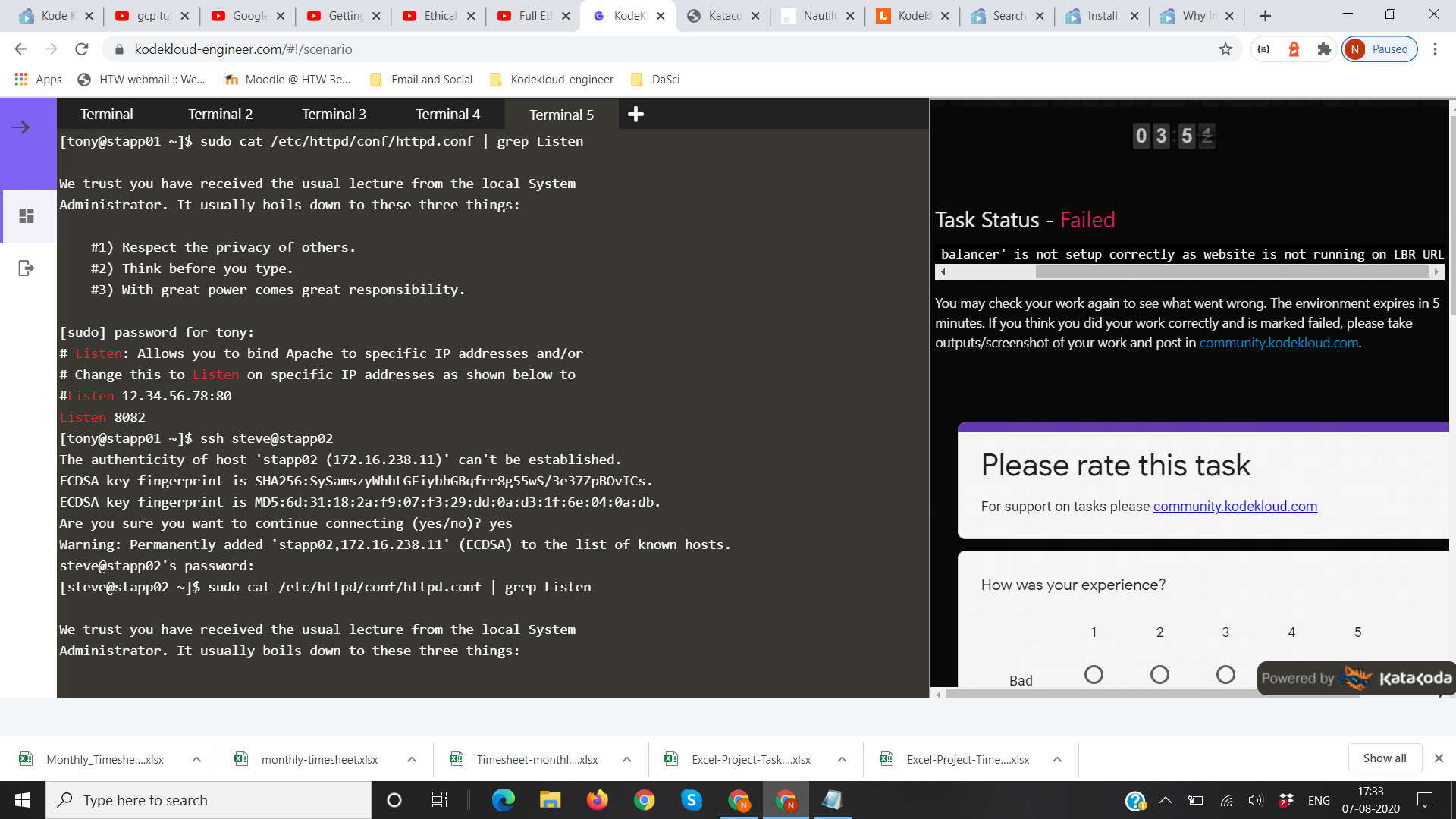This screenshot has height=819, width=1456.
Task: Select rating 2 radio button
Action: point(1159,674)
